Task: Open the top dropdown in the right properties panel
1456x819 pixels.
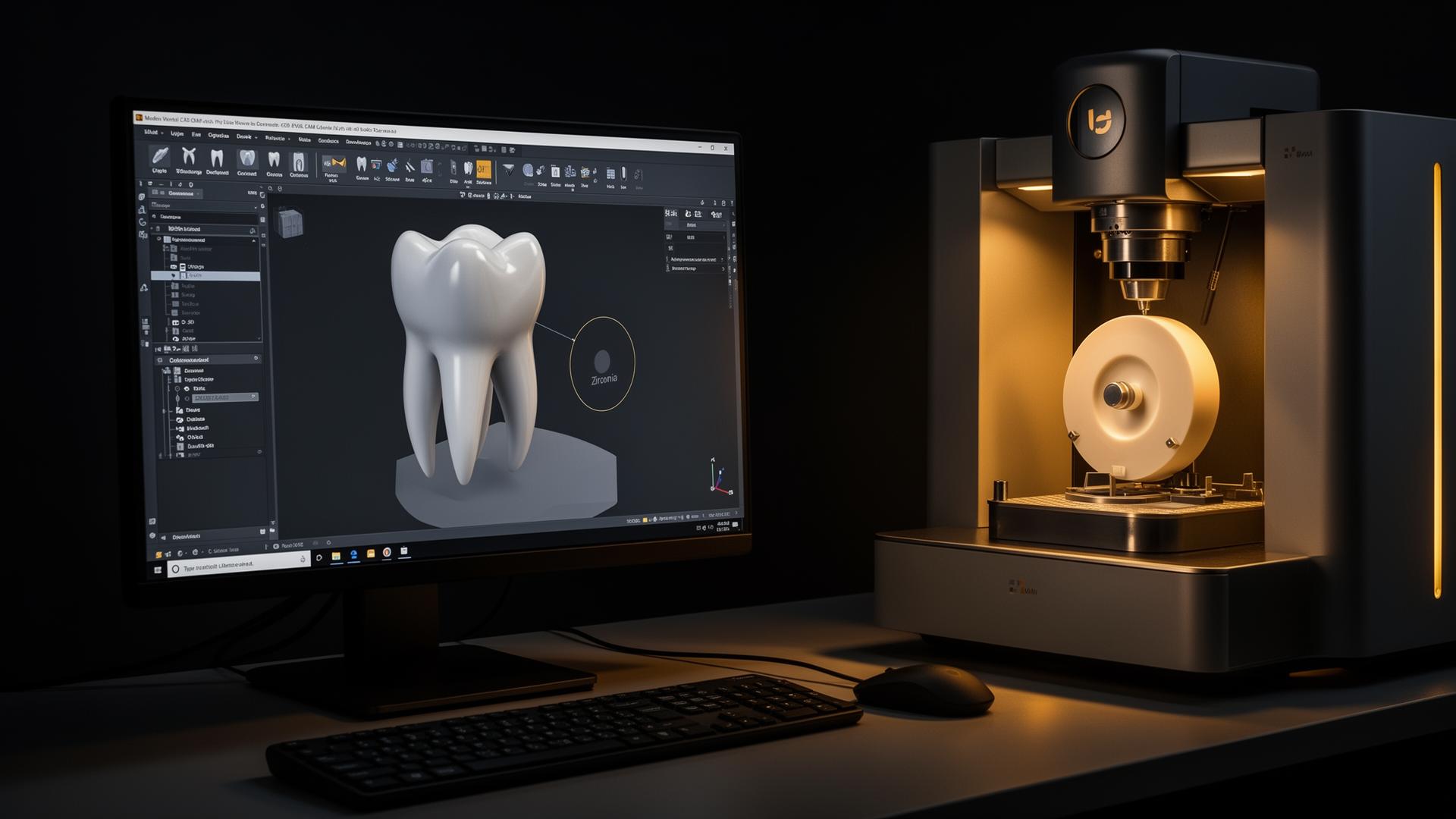Action: (x=695, y=225)
